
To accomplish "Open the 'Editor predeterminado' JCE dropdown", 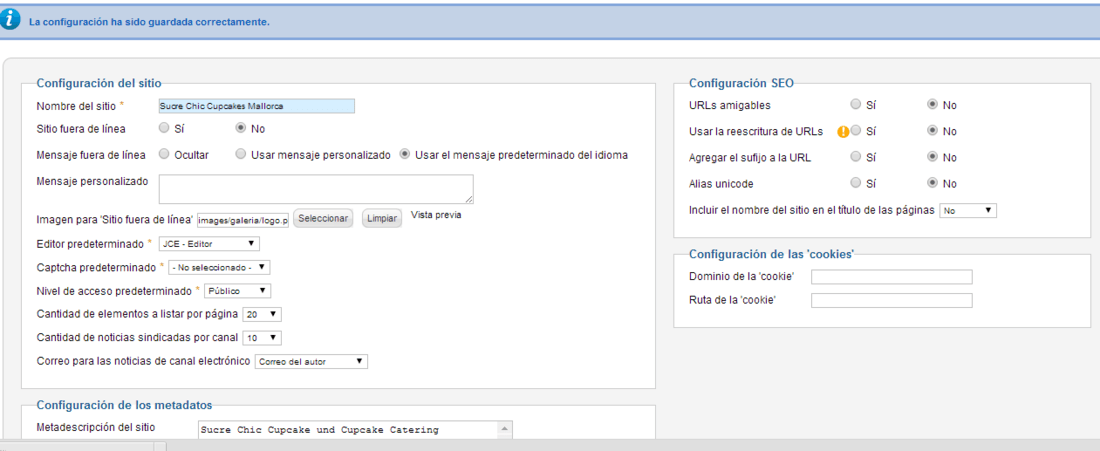I will (209, 243).
